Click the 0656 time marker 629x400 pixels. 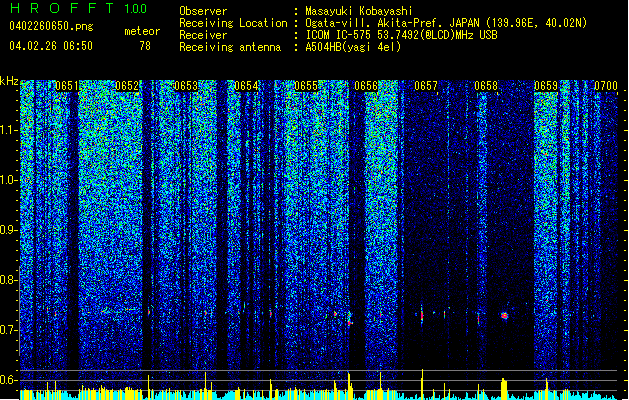366,86
